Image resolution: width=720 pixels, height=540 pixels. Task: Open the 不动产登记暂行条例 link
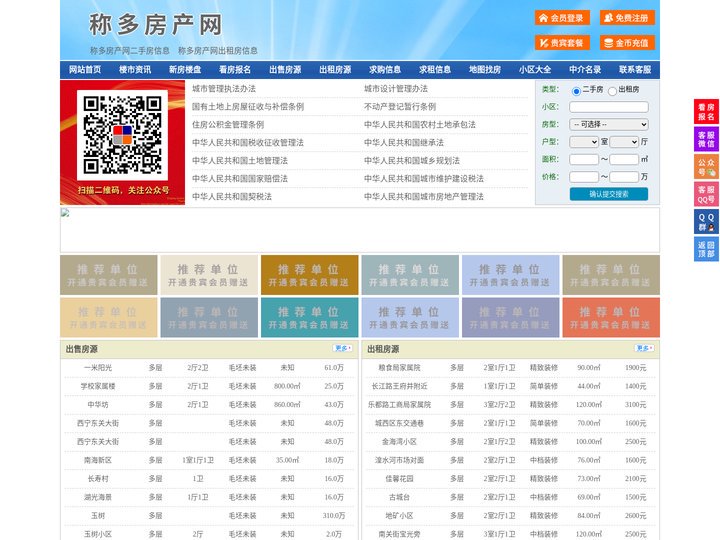point(400,107)
